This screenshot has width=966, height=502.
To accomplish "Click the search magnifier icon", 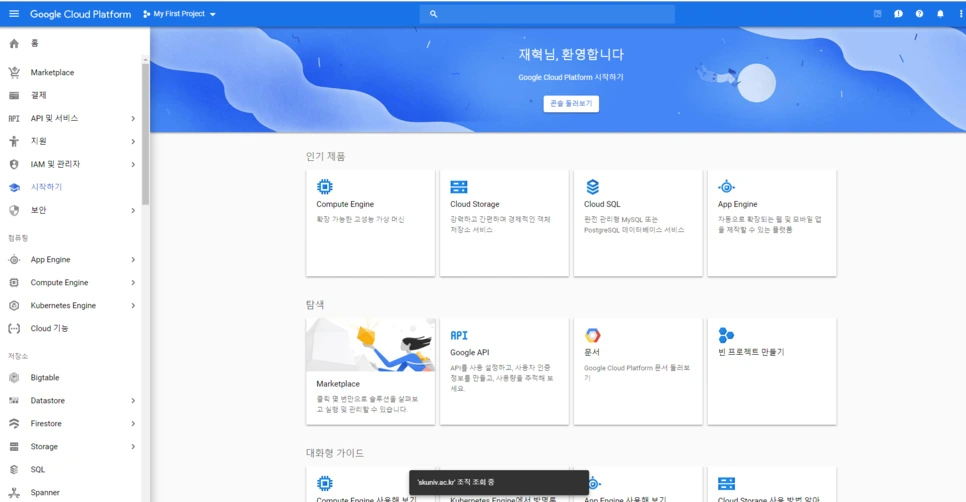I will (x=433, y=14).
